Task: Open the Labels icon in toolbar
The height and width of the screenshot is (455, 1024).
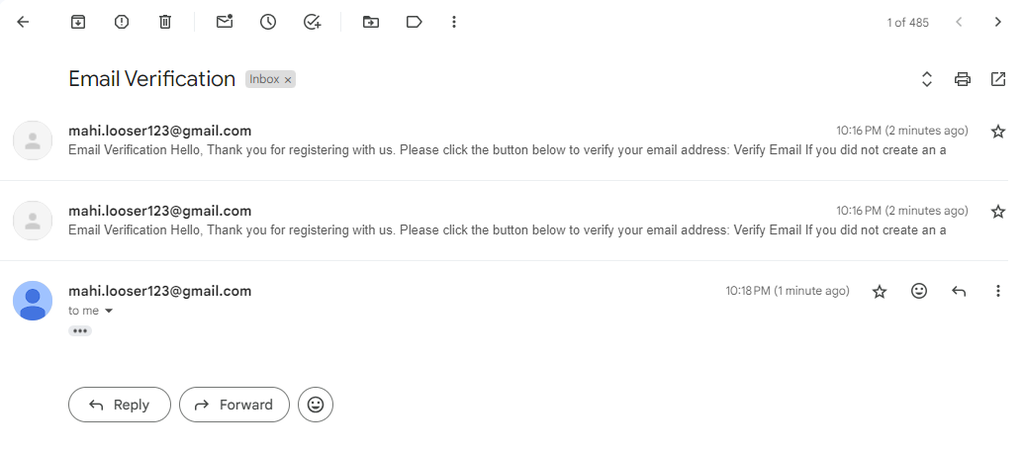Action: point(414,22)
